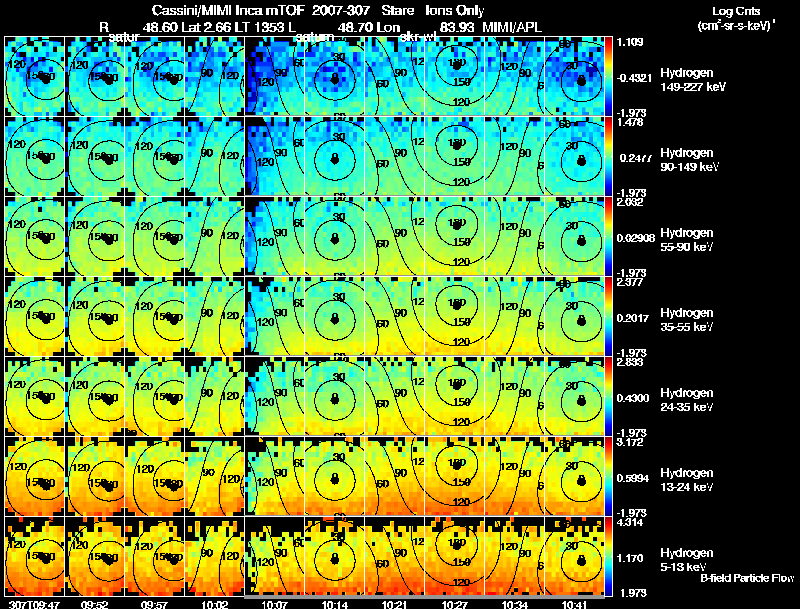Select the Hydrogen 35-55 keV row label
800x609 pixels.
pos(687,320)
